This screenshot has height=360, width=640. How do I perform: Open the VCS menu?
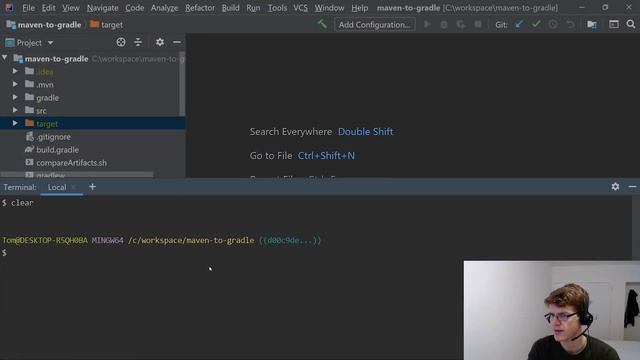point(300,8)
